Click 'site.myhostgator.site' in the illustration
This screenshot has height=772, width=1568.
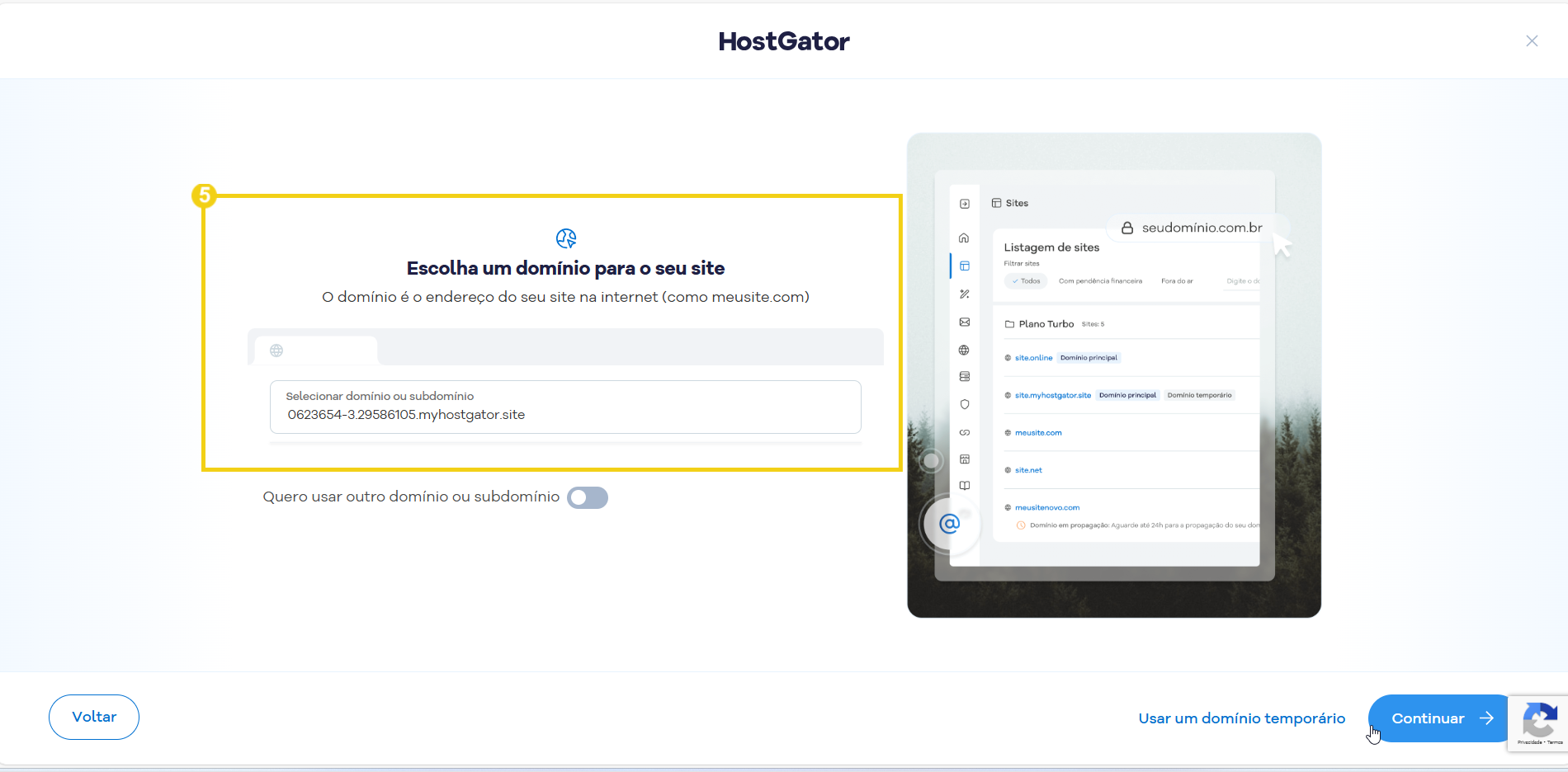[x=1053, y=395]
